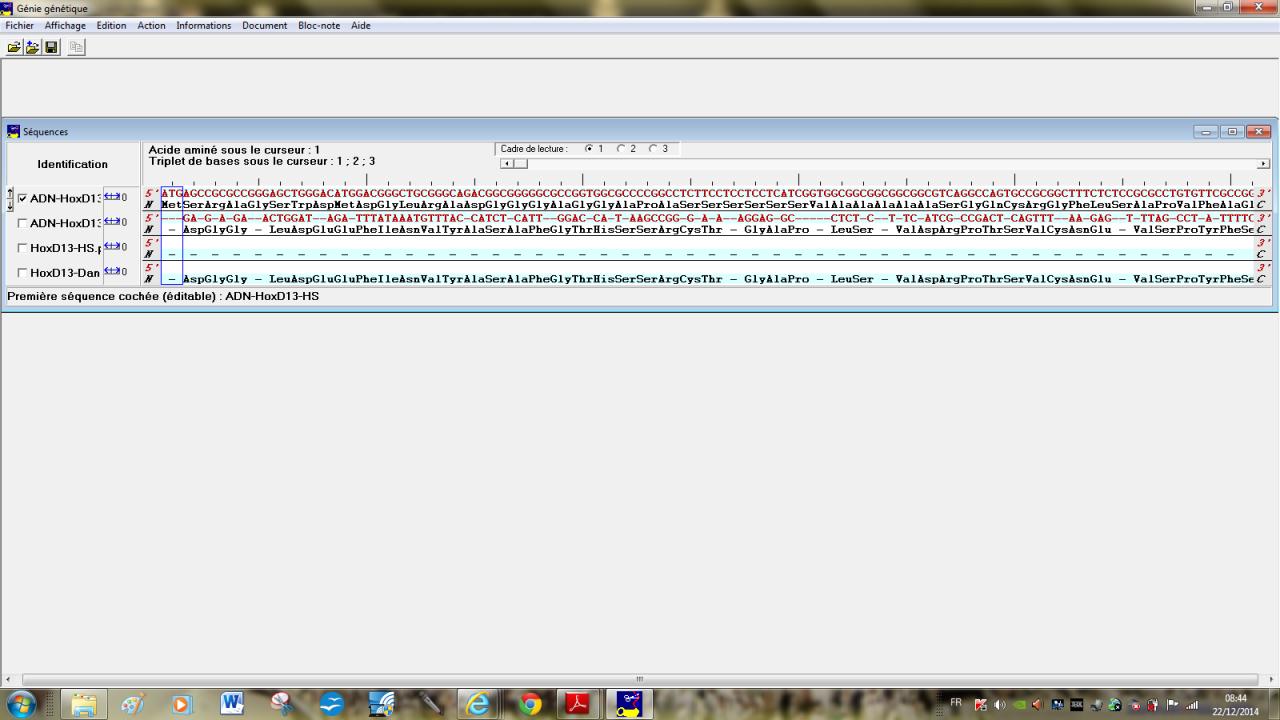
Task: Maximize the Séquences sub-window
Action: tap(1232, 132)
